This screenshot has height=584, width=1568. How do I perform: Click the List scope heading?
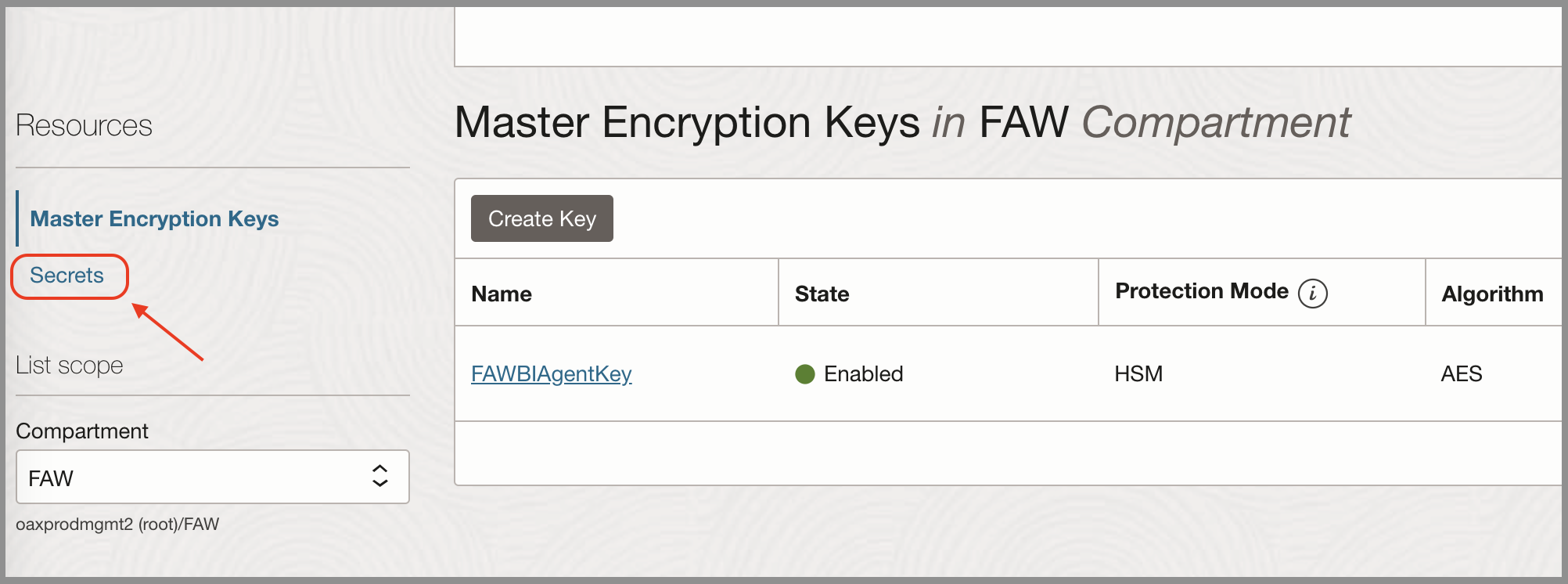70,366
